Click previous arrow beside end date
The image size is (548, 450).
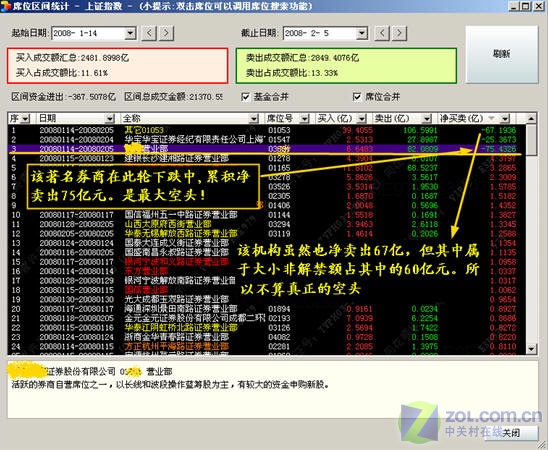382,33
